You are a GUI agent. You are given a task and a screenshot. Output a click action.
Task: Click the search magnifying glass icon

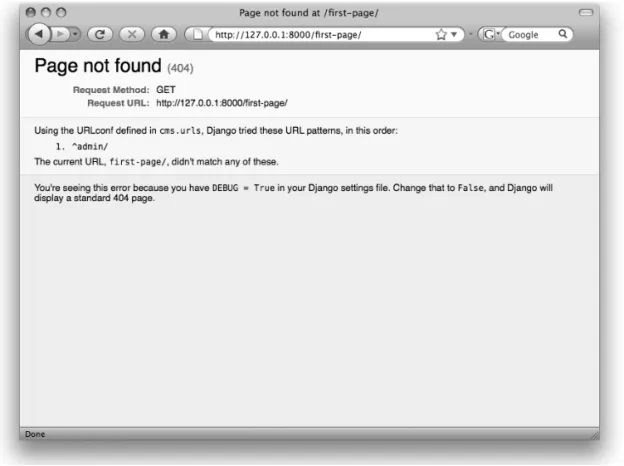point(563,34)
